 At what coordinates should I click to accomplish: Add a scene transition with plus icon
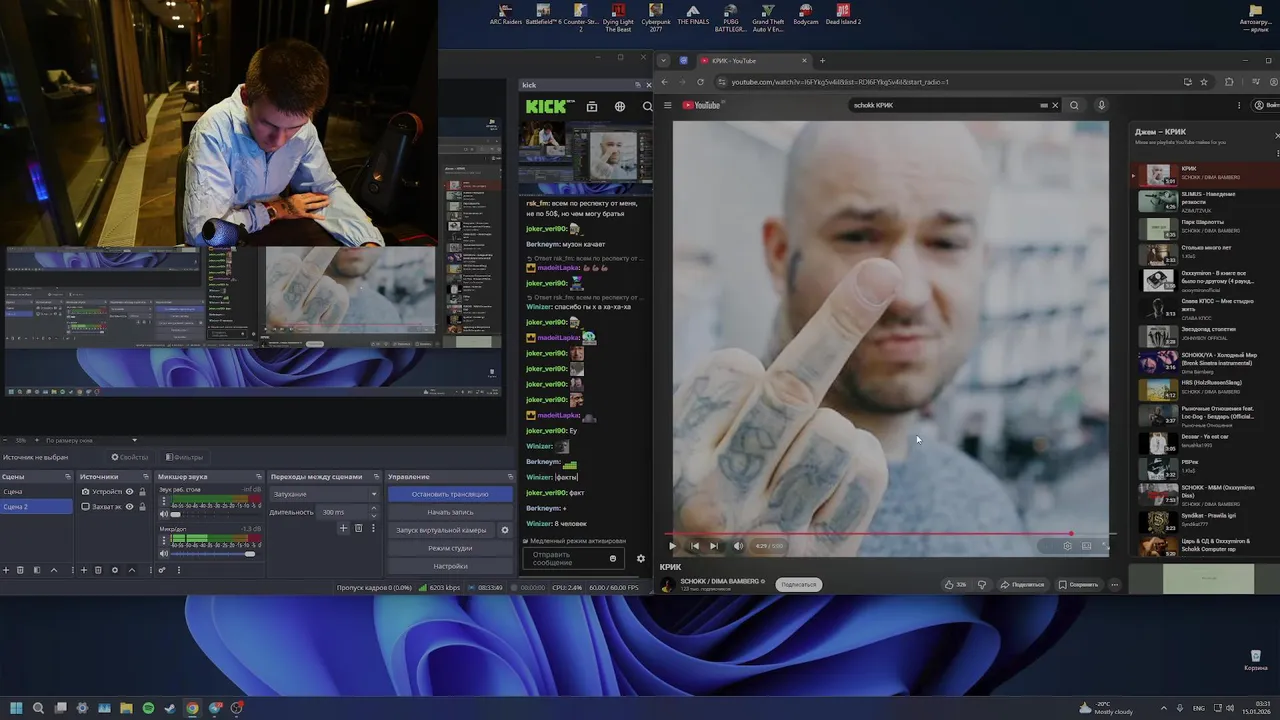pos(343,528)
